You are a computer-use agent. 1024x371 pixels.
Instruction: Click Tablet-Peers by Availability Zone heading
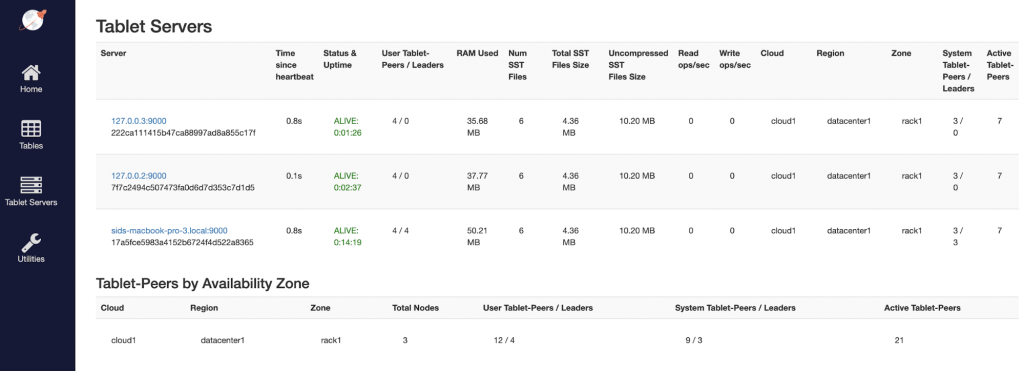(x=202, y=283)
